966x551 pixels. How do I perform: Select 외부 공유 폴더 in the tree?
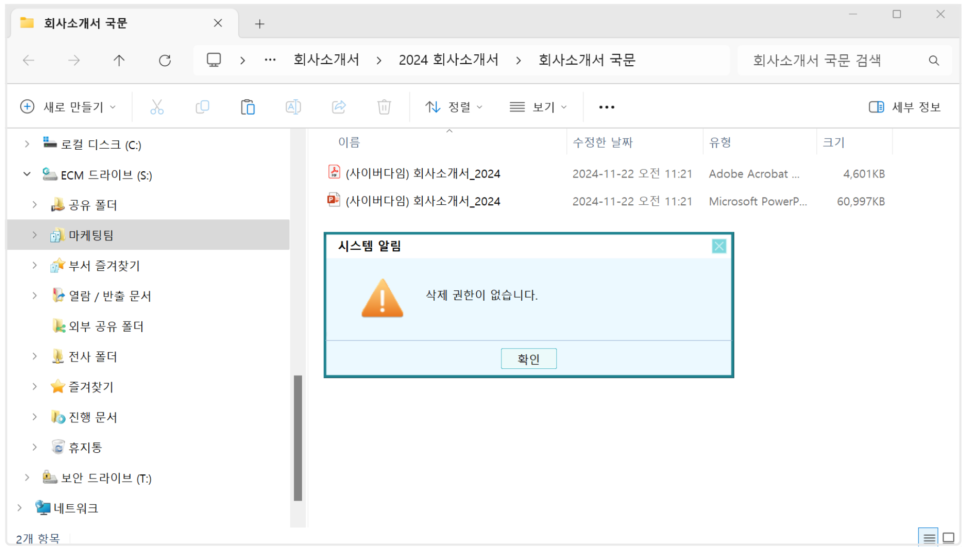[97, 326]
